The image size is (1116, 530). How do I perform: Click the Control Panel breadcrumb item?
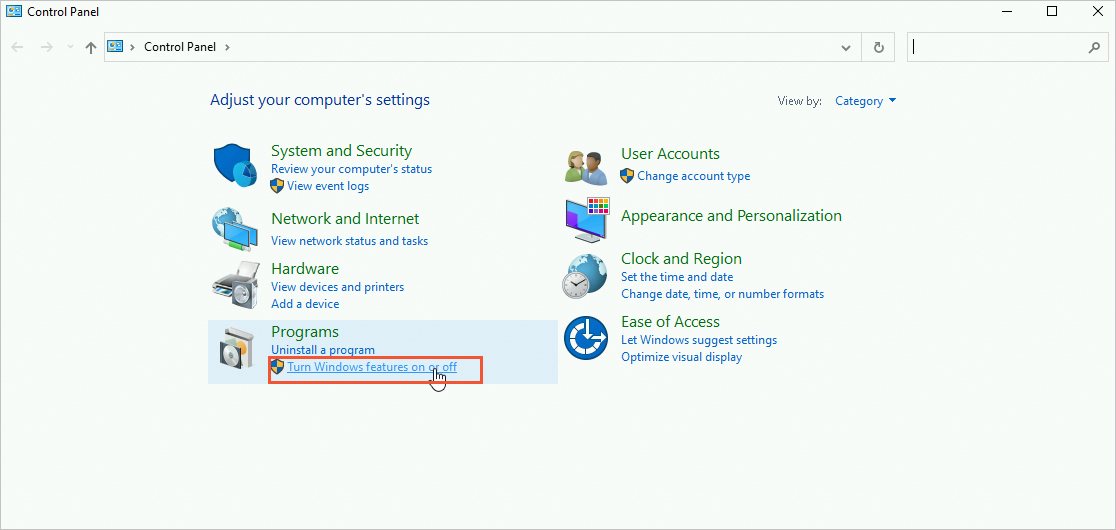tap(180, 47)
